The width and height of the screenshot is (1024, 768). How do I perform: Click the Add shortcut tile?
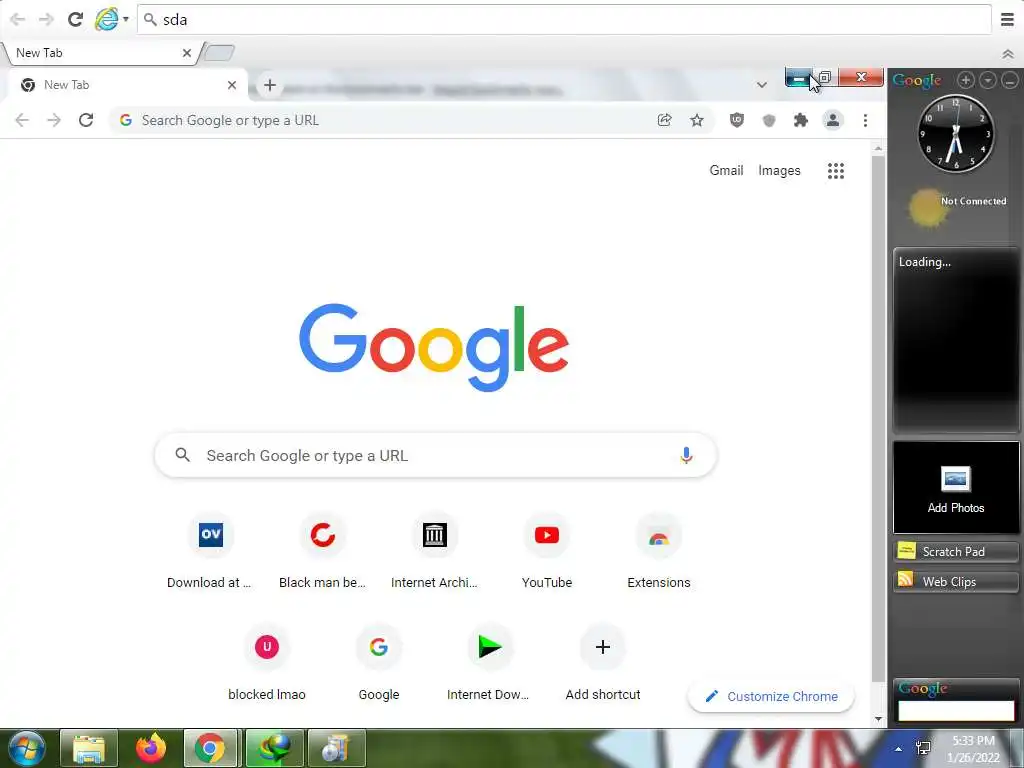click(603, 664)
